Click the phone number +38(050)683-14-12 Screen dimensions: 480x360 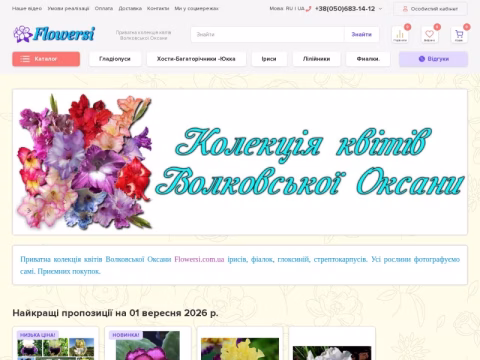[x=345, y=9]
